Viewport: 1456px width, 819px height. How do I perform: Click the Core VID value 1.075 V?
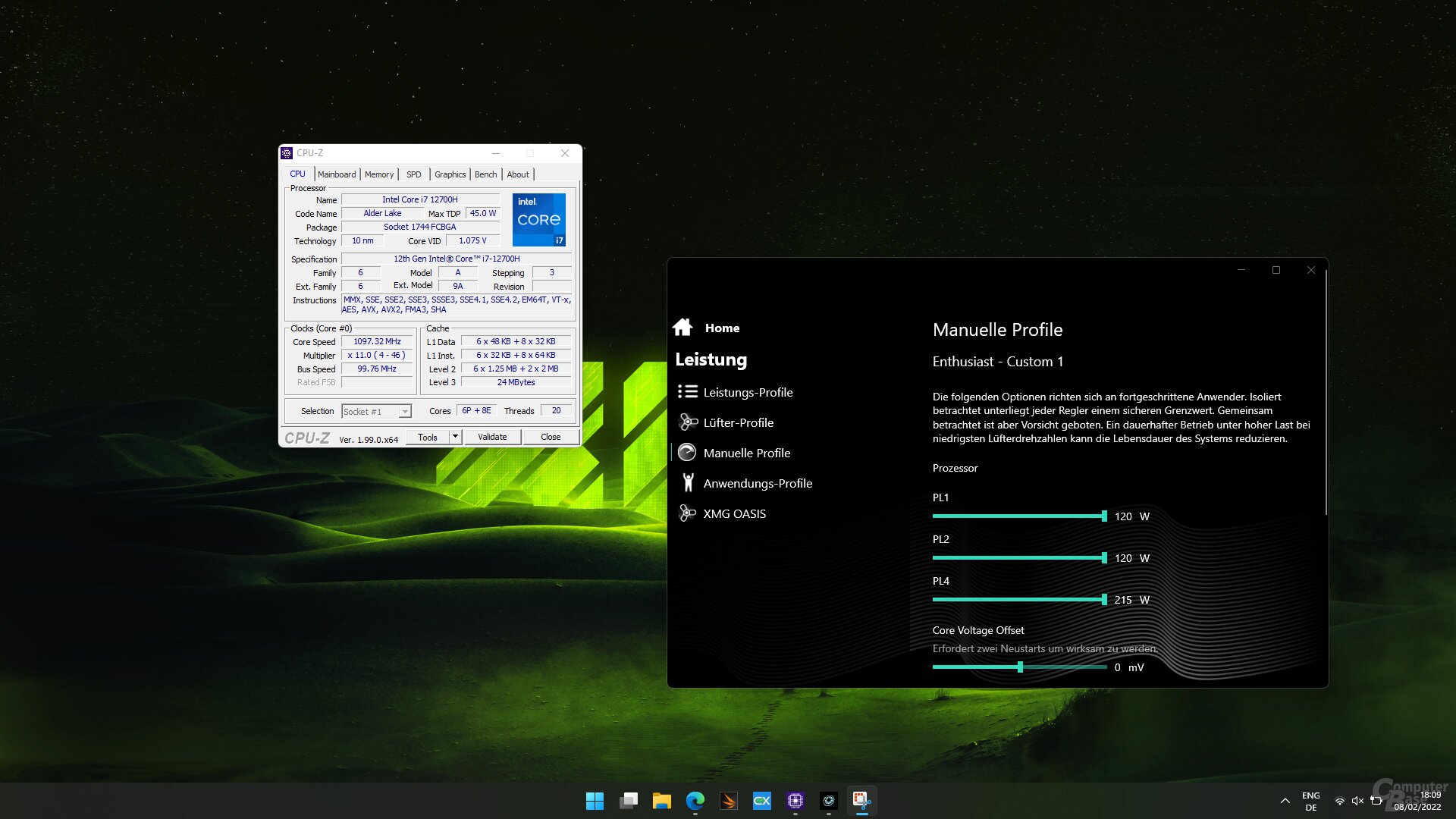click(472, 240)
